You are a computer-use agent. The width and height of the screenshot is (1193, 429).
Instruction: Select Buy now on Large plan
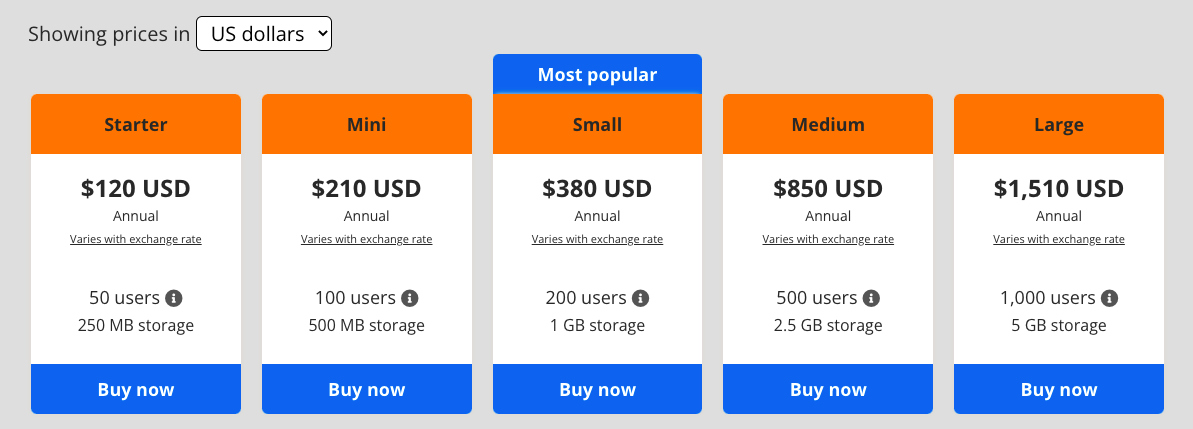1059,389
